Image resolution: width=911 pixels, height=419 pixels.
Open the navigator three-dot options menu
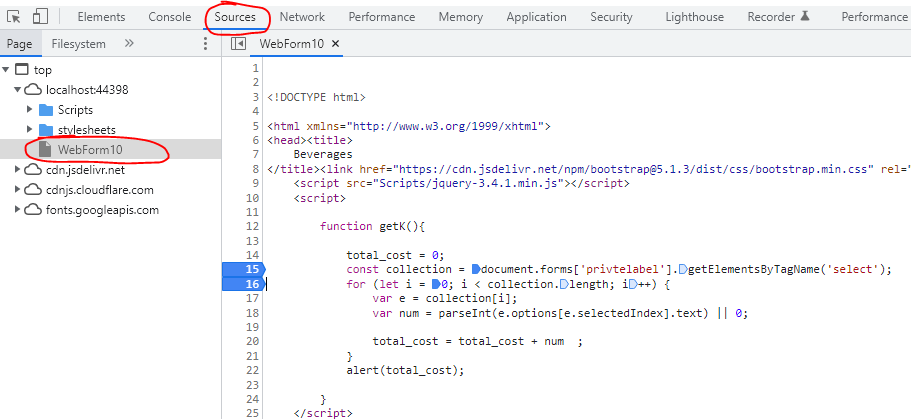point(205,44)
